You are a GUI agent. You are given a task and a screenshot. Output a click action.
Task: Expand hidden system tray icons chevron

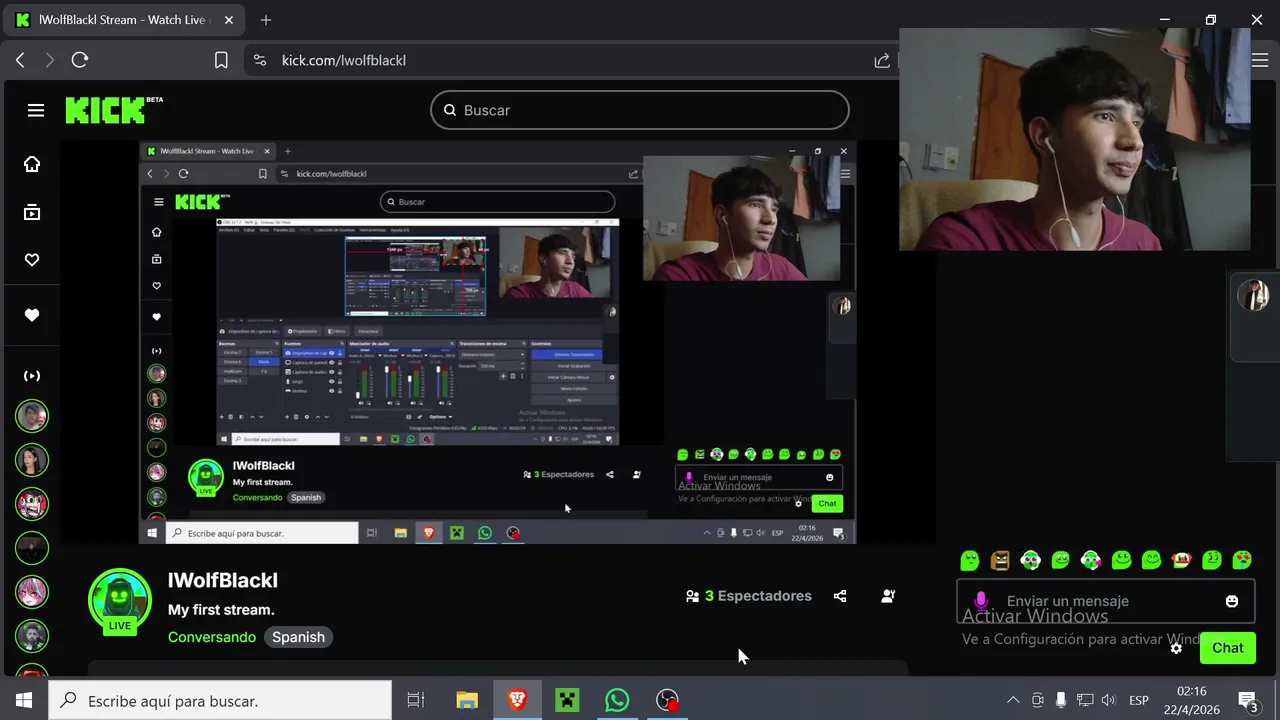tap(1013, 700)
